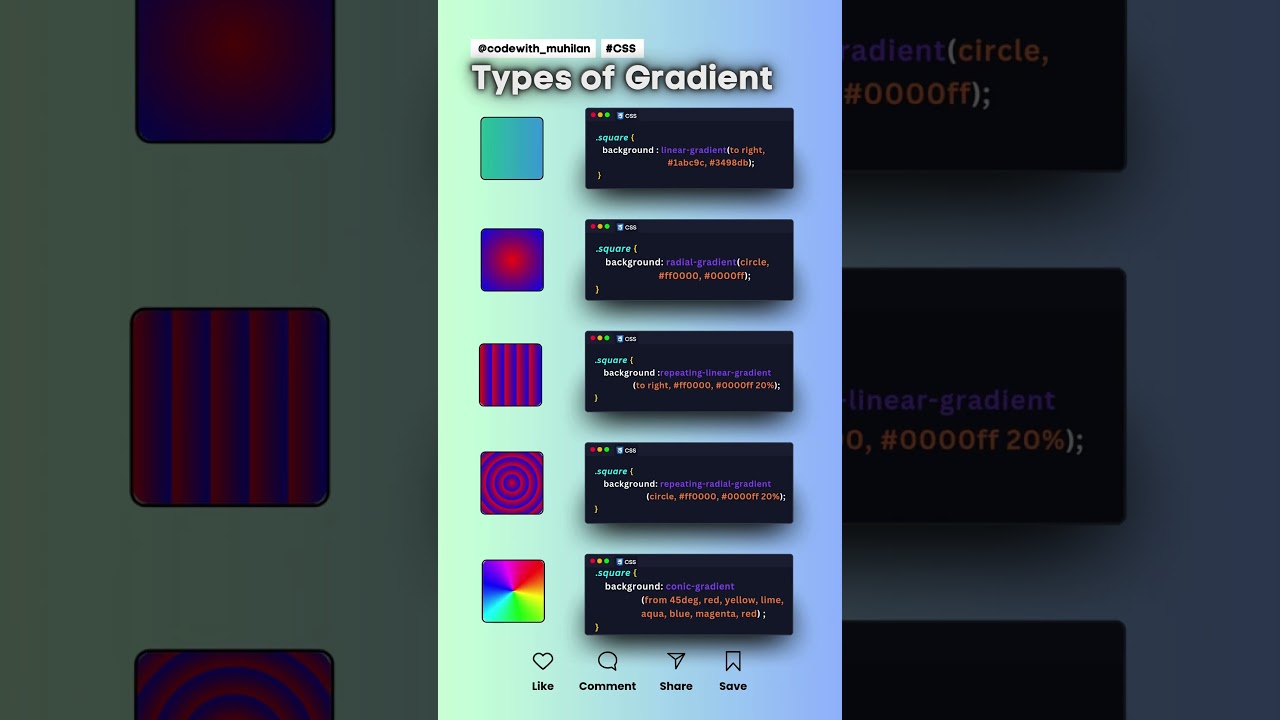Click the Types of Gradient heading
This screenshot has width=1280, height=720.
click(x=622, y=77)
